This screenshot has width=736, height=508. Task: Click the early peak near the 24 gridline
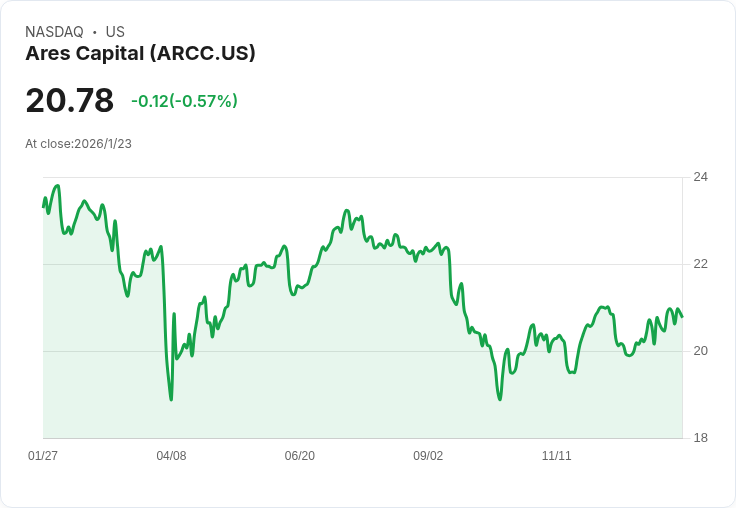(58, 185)
